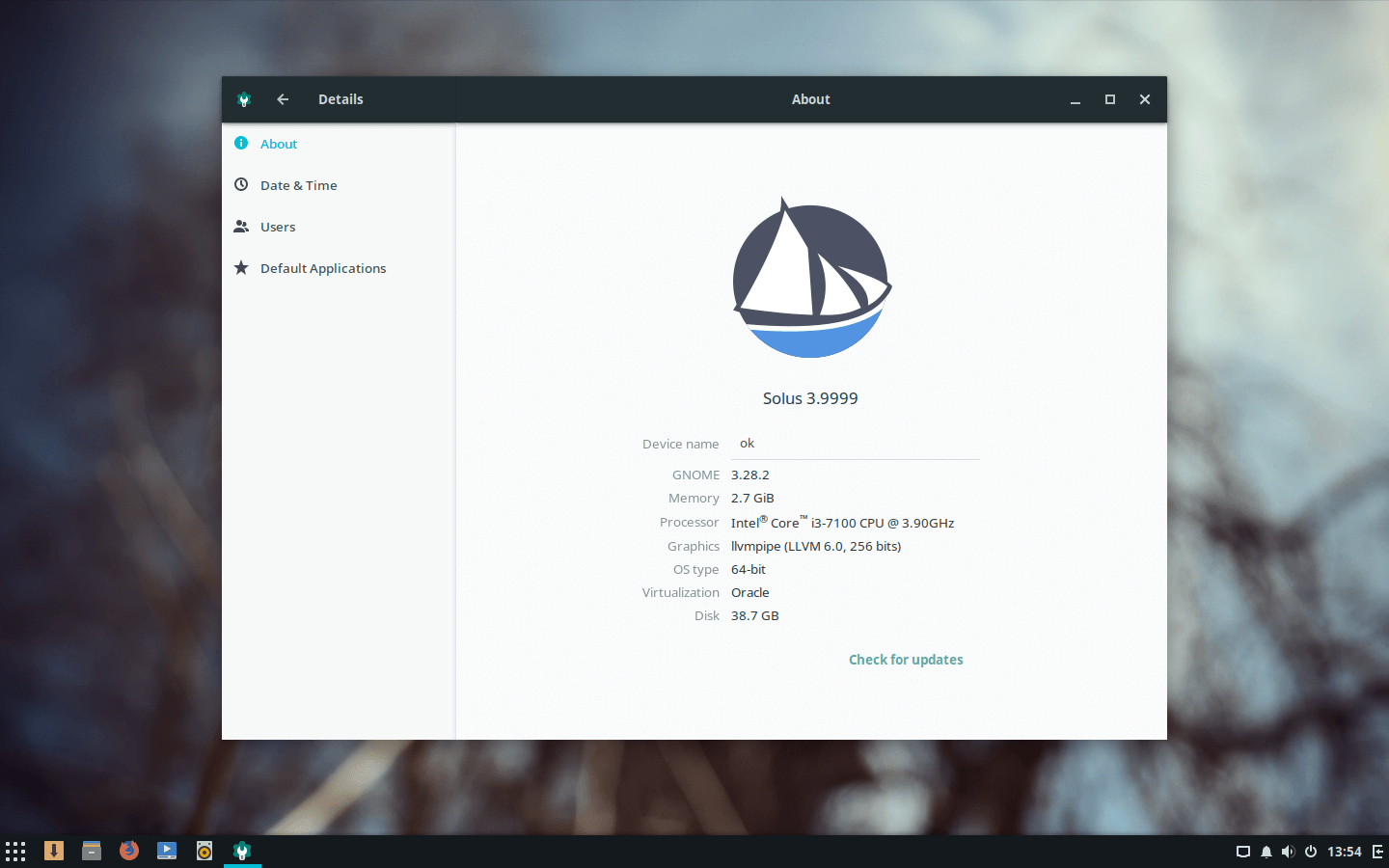This screenshot has height=868, width=1389.
Task: Go back with the header arrow
Action: coord(283,99)
